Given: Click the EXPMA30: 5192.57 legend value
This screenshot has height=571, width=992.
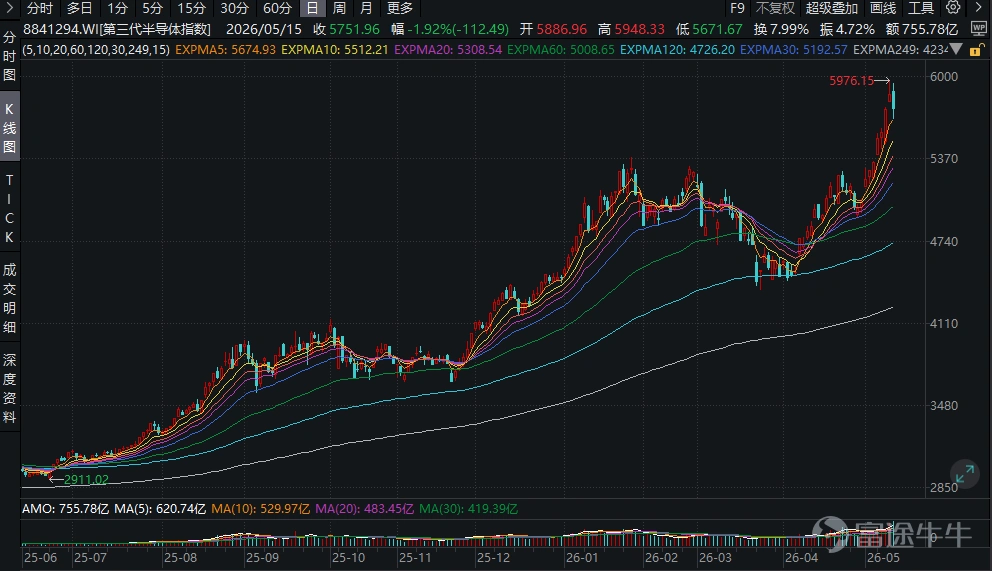Looking at the screenshot, I should click(x=793, y=49).
